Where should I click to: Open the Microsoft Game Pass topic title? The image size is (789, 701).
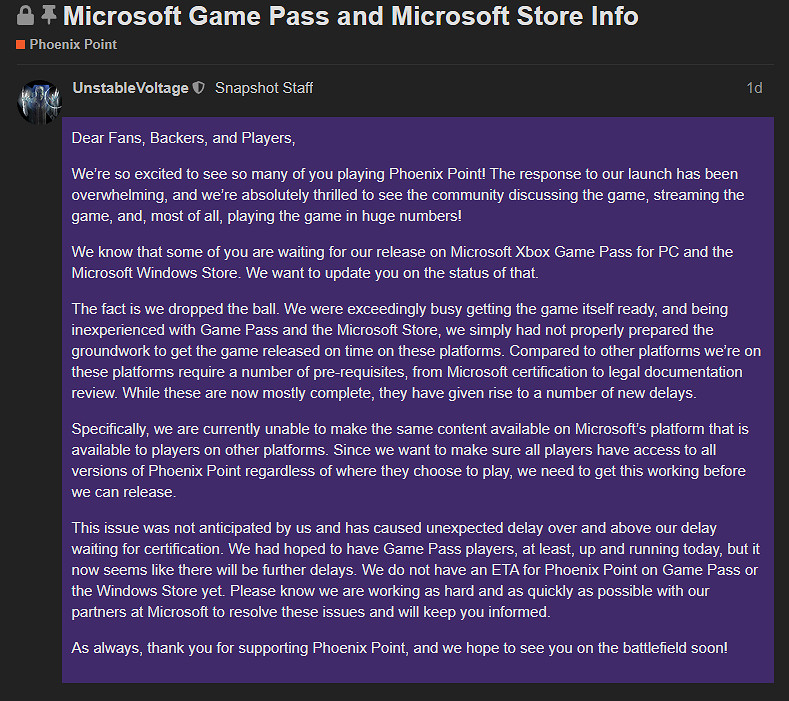click(351, 16)
